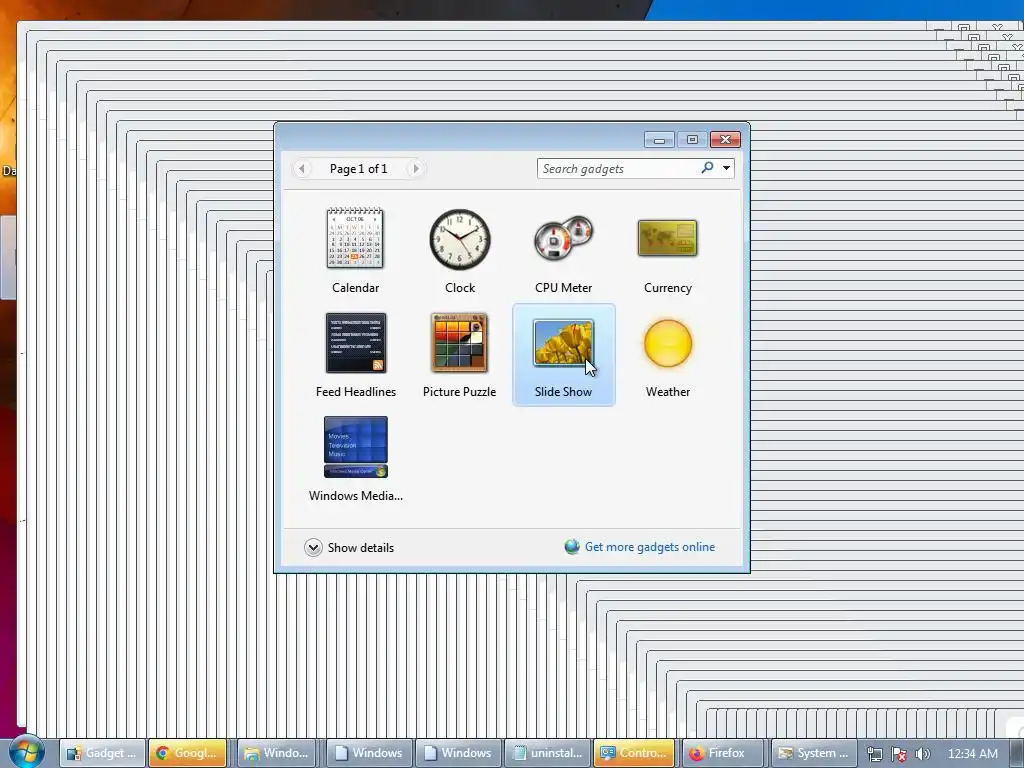Image resolution: width=1024 pixels, height=768 pixels.
Task: Click the Picture Puzzle label text
Action: pyautogui.click(x=459, y=392)
